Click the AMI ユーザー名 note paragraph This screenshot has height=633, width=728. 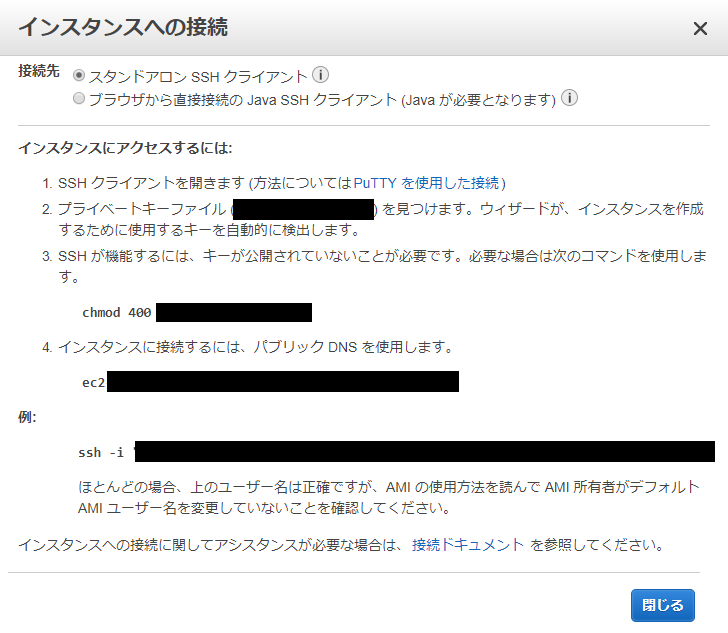[388, 497]
